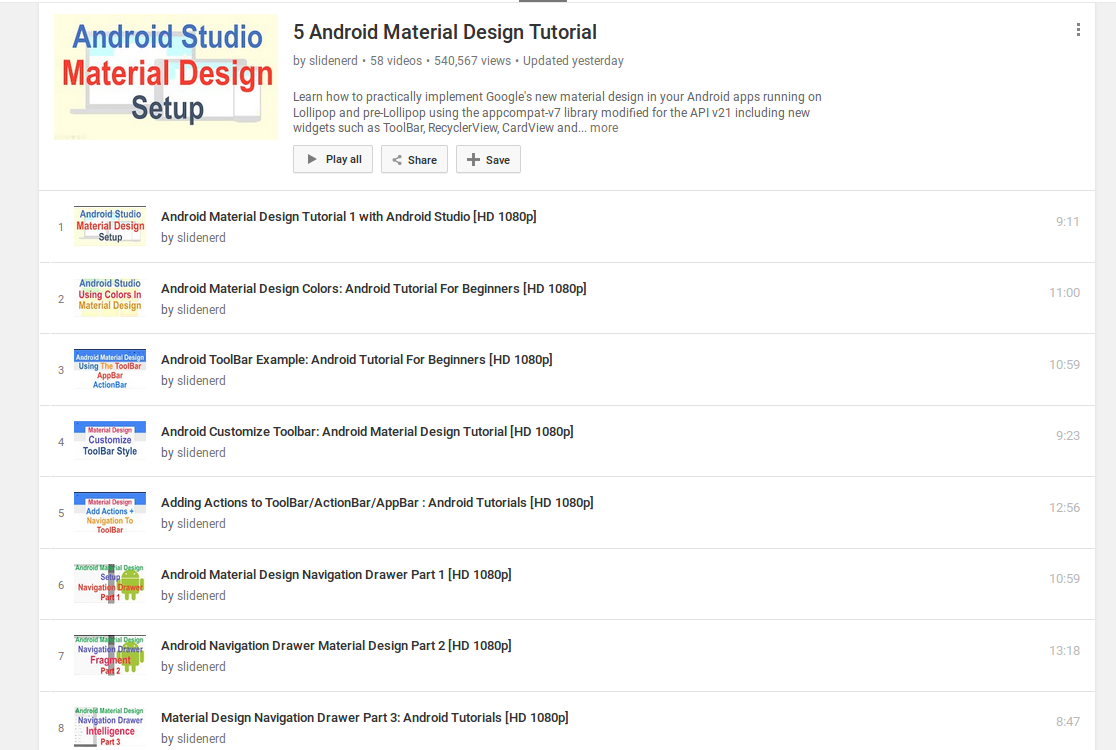Viewport: 1116px width, 750px height.
Task: Open the playlist title '5 Android Material Design Tutorial'
Action: pos(445,32)
